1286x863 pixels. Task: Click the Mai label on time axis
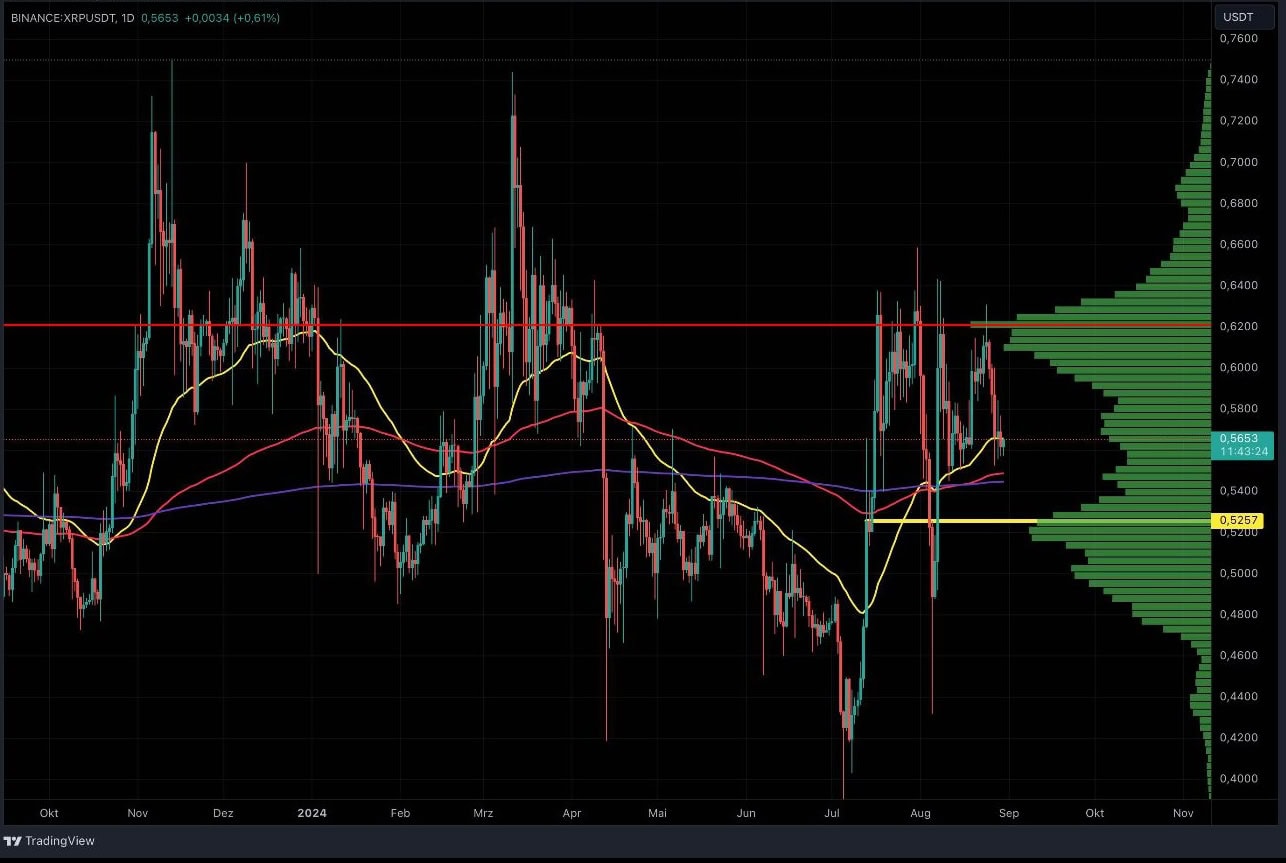(x=656, y=813)
